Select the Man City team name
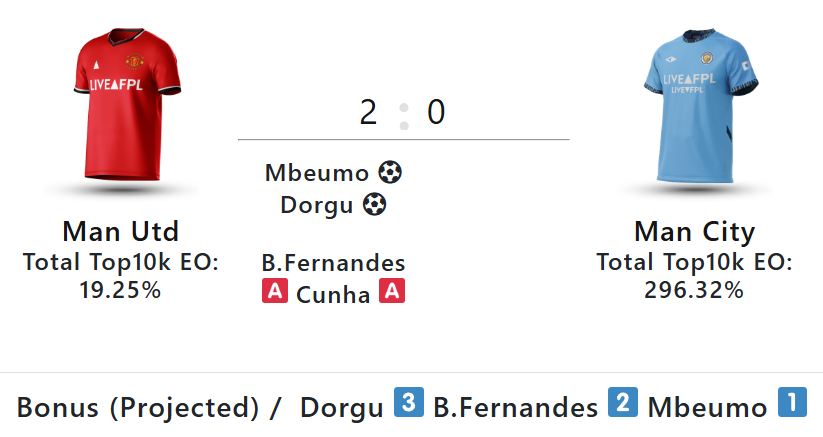The image size is (823, 437). click(694, 232)
